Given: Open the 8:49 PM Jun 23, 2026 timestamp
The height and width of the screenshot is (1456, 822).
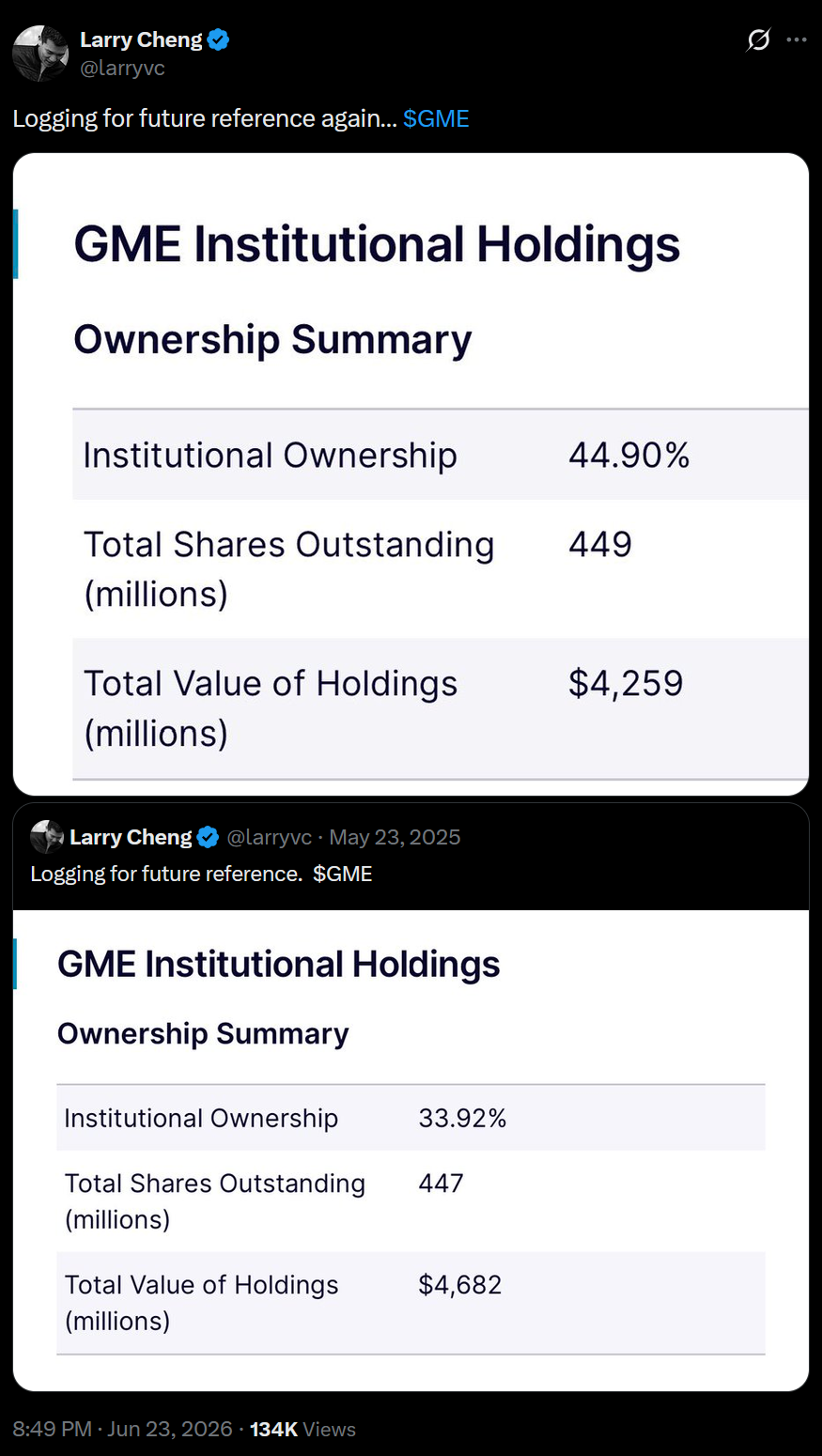Looking at the screenshot, I should point(122,1429).
